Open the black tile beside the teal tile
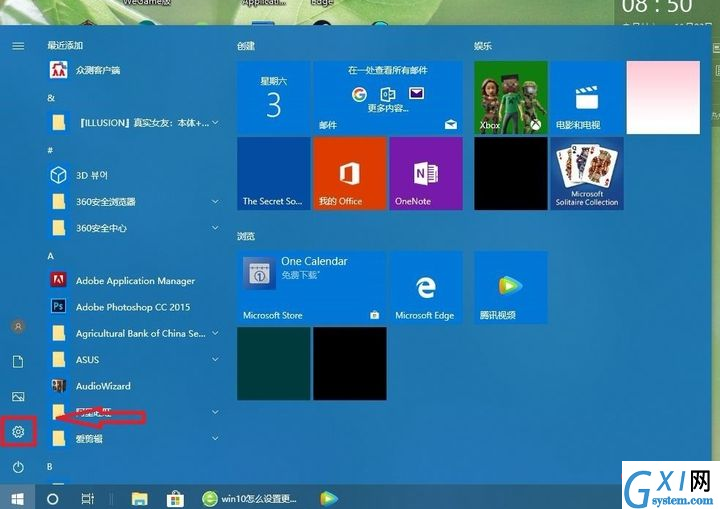The width and height of the screenshot is (720, 509). pos(350,363)
